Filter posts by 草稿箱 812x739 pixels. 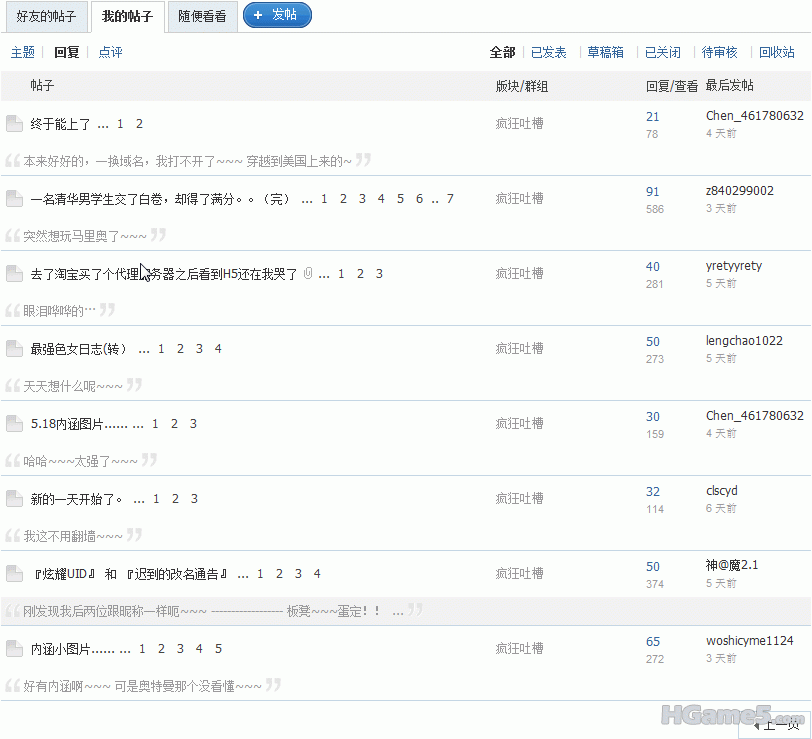point(605,52)
